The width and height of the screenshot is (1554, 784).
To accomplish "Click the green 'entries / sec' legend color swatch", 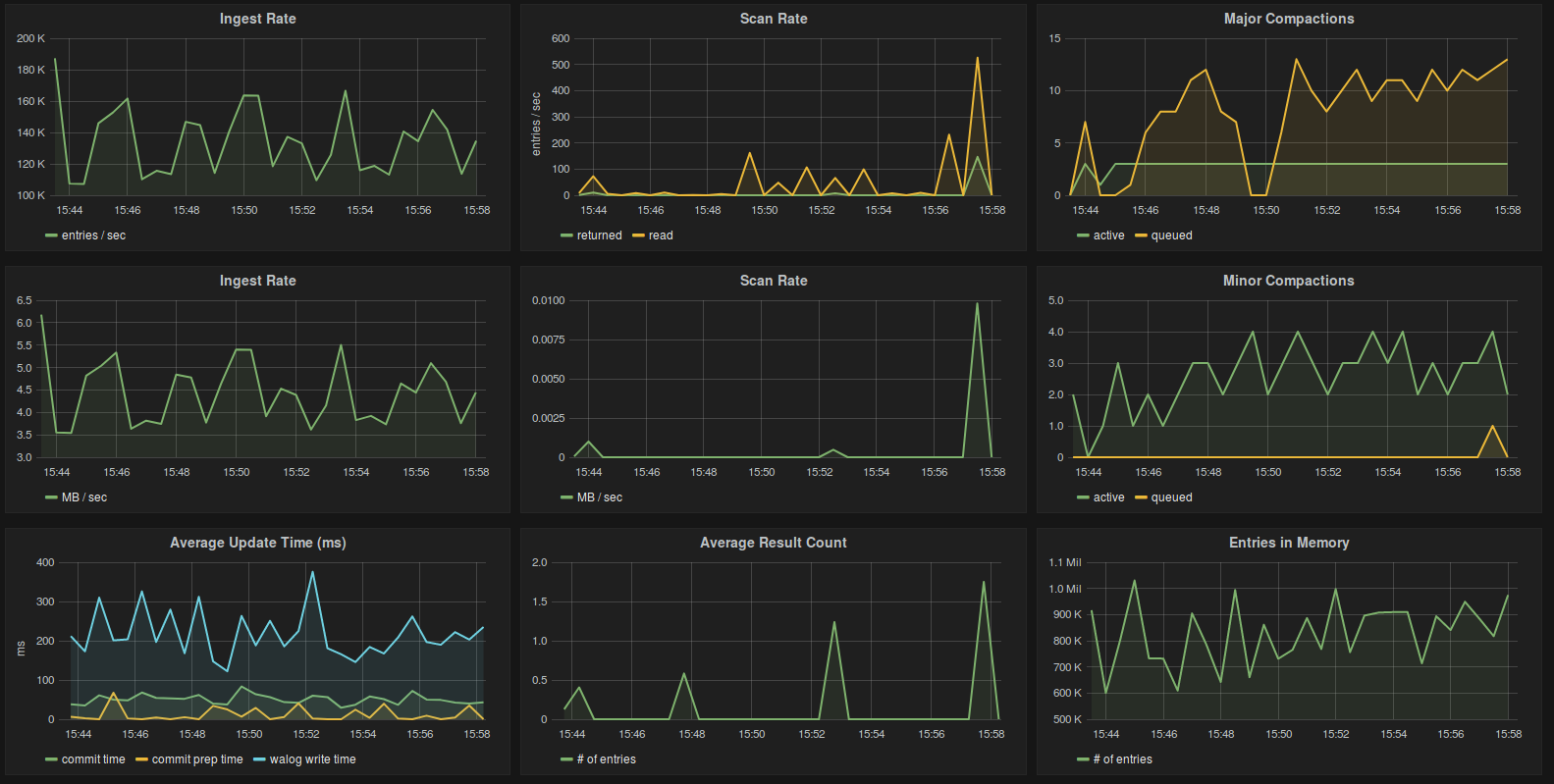I will coord(51,235).
